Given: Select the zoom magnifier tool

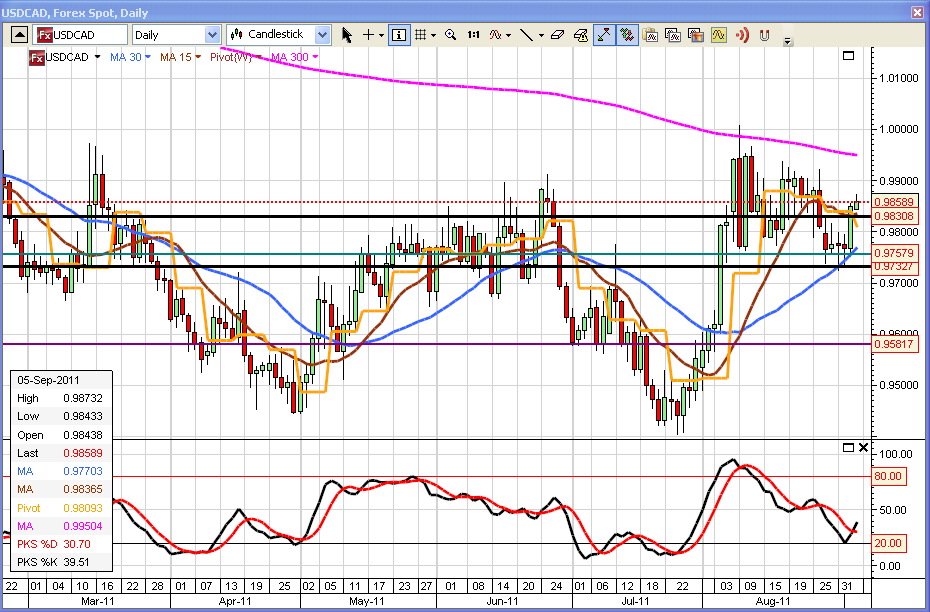Looking at the screenshot, I should click(449, 35).
